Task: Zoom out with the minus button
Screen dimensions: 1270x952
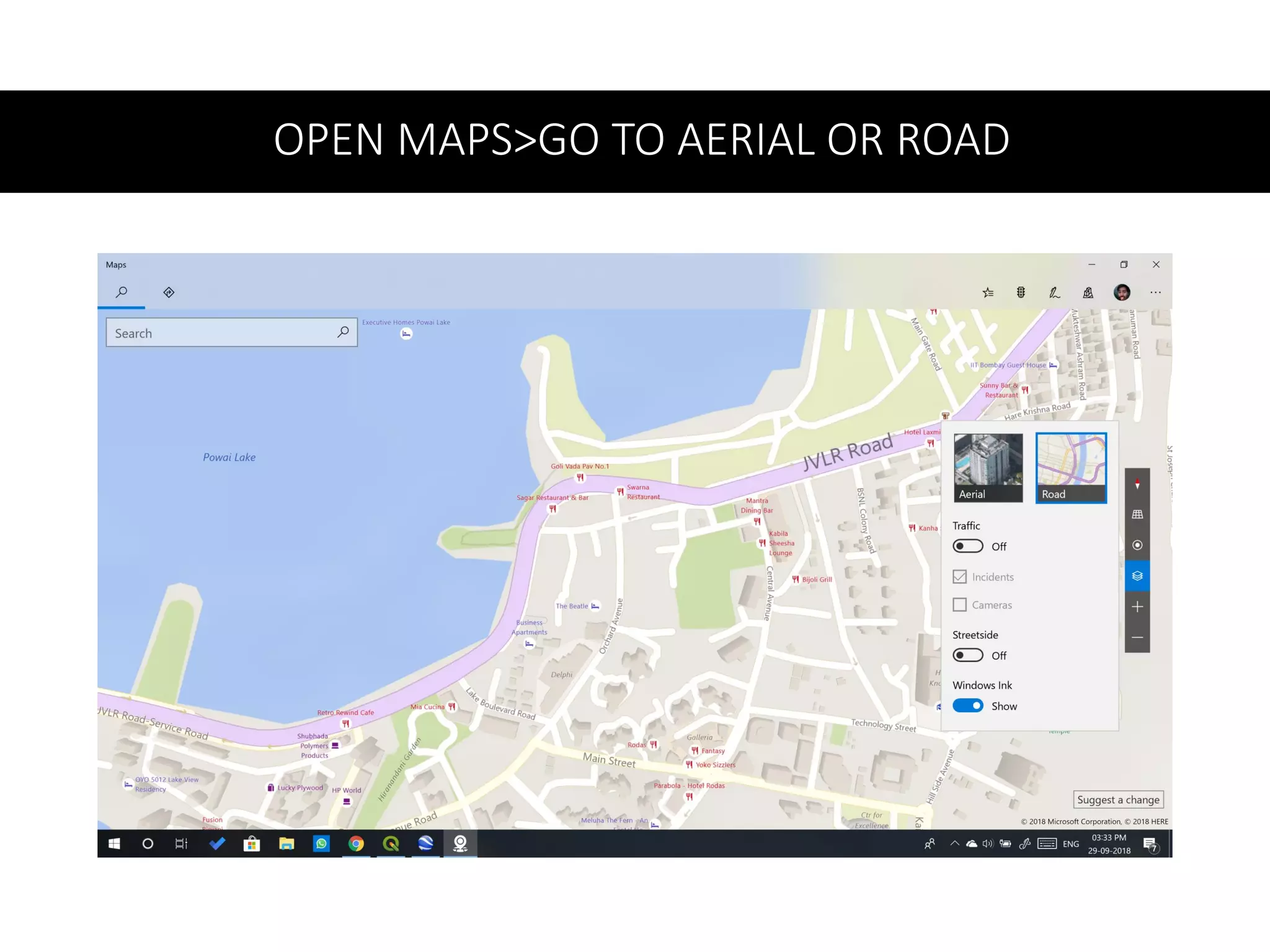Action: click(1137, 638)
